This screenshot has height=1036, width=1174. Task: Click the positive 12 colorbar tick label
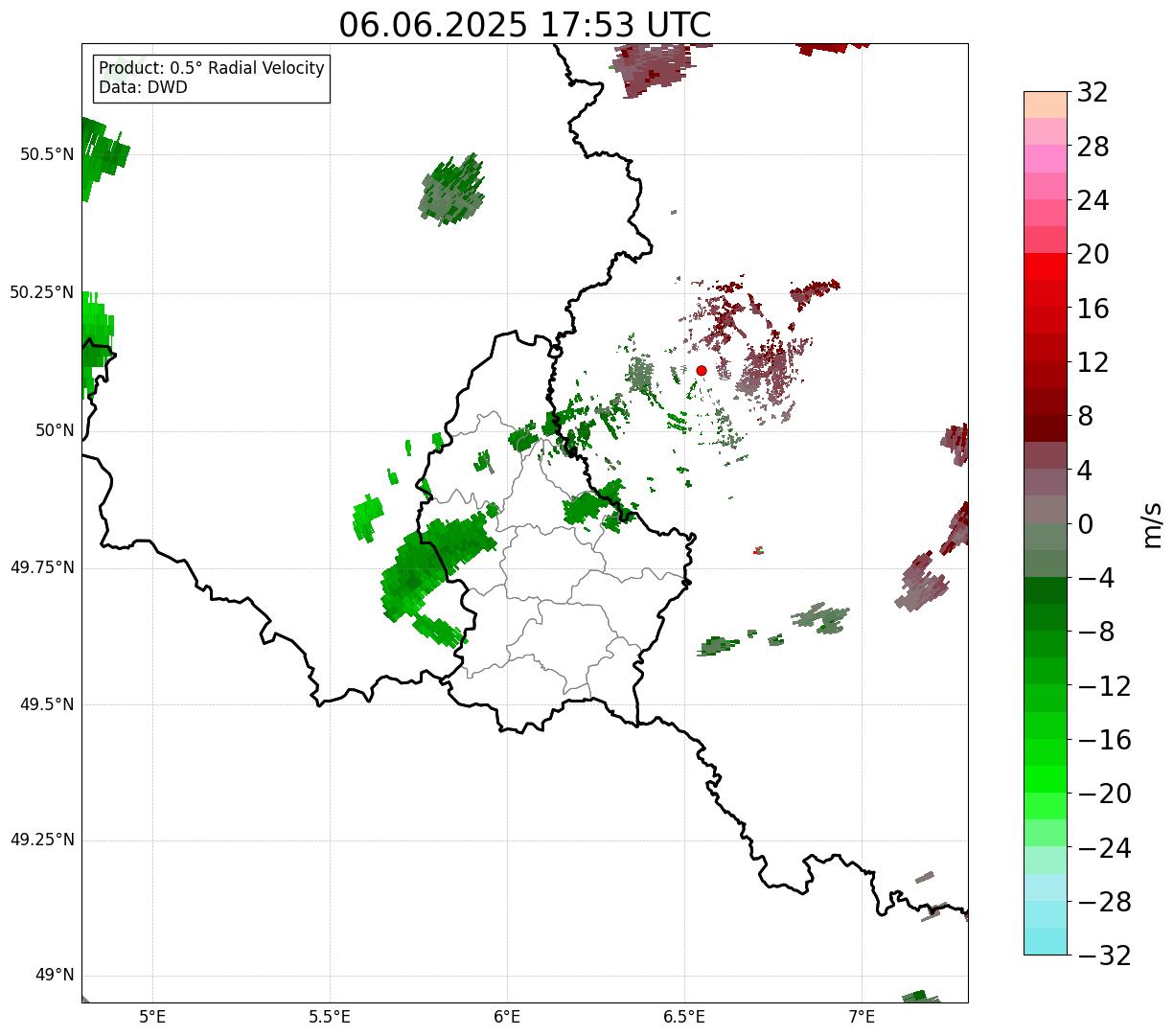pyautogui.click(x=1093, y=362)
